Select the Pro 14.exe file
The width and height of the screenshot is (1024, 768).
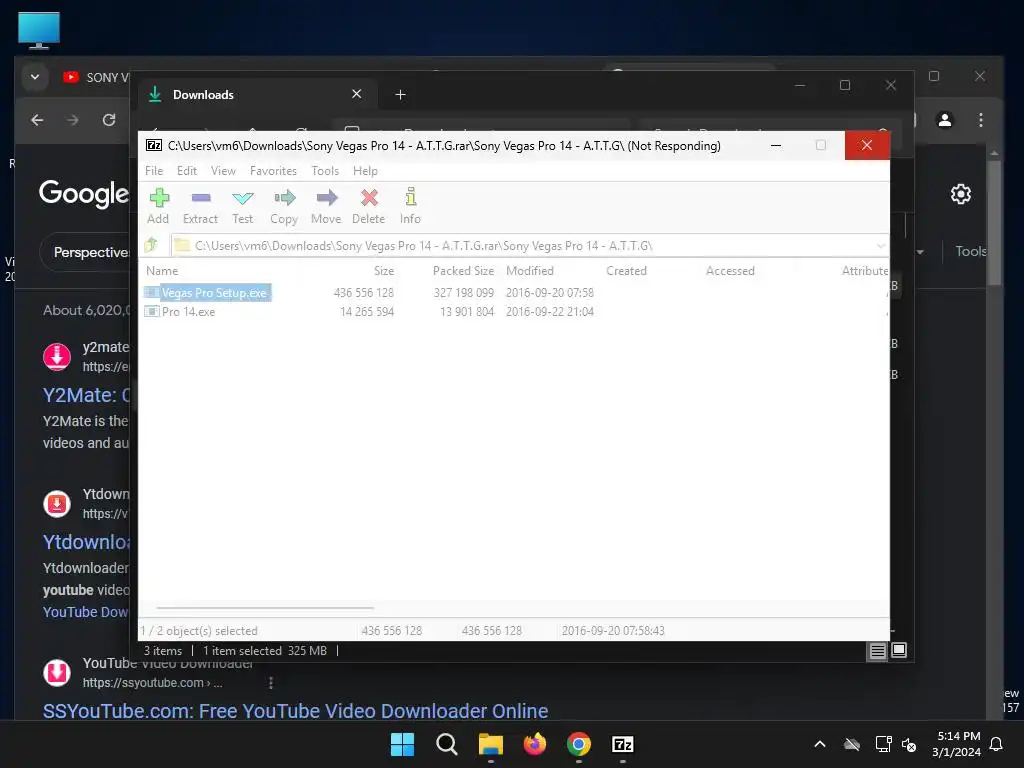188,312
